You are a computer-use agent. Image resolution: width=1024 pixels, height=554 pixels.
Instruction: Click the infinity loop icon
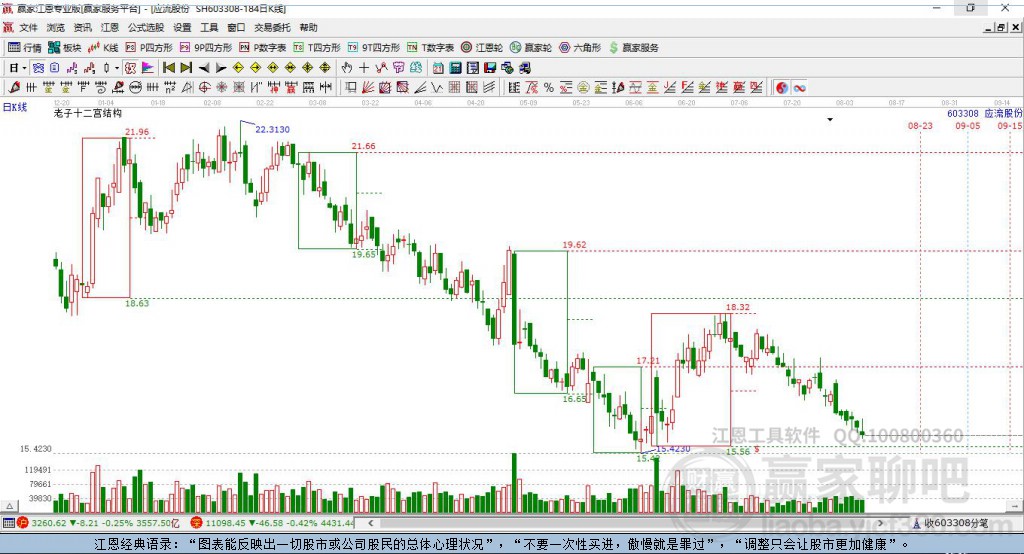799,88
